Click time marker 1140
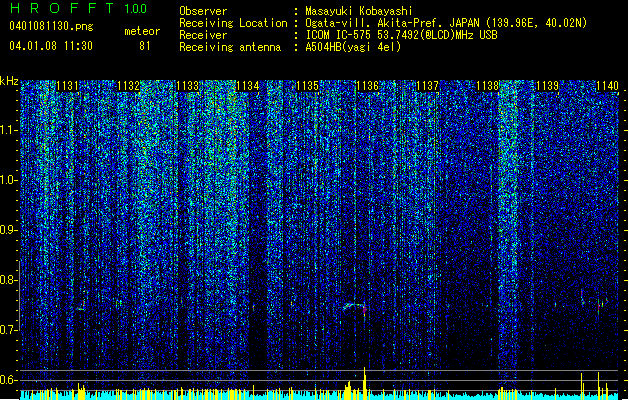 [607, 86]
